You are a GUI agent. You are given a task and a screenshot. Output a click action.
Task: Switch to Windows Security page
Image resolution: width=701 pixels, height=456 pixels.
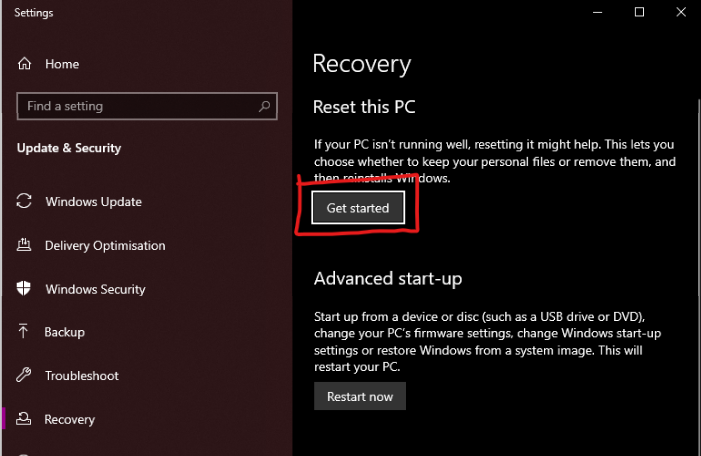coord(95,289)
